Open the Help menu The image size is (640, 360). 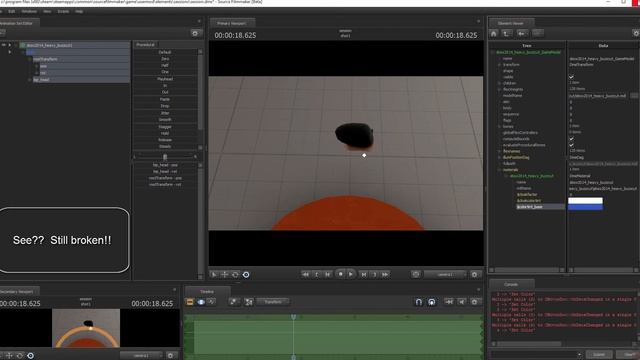pos(79,11)
